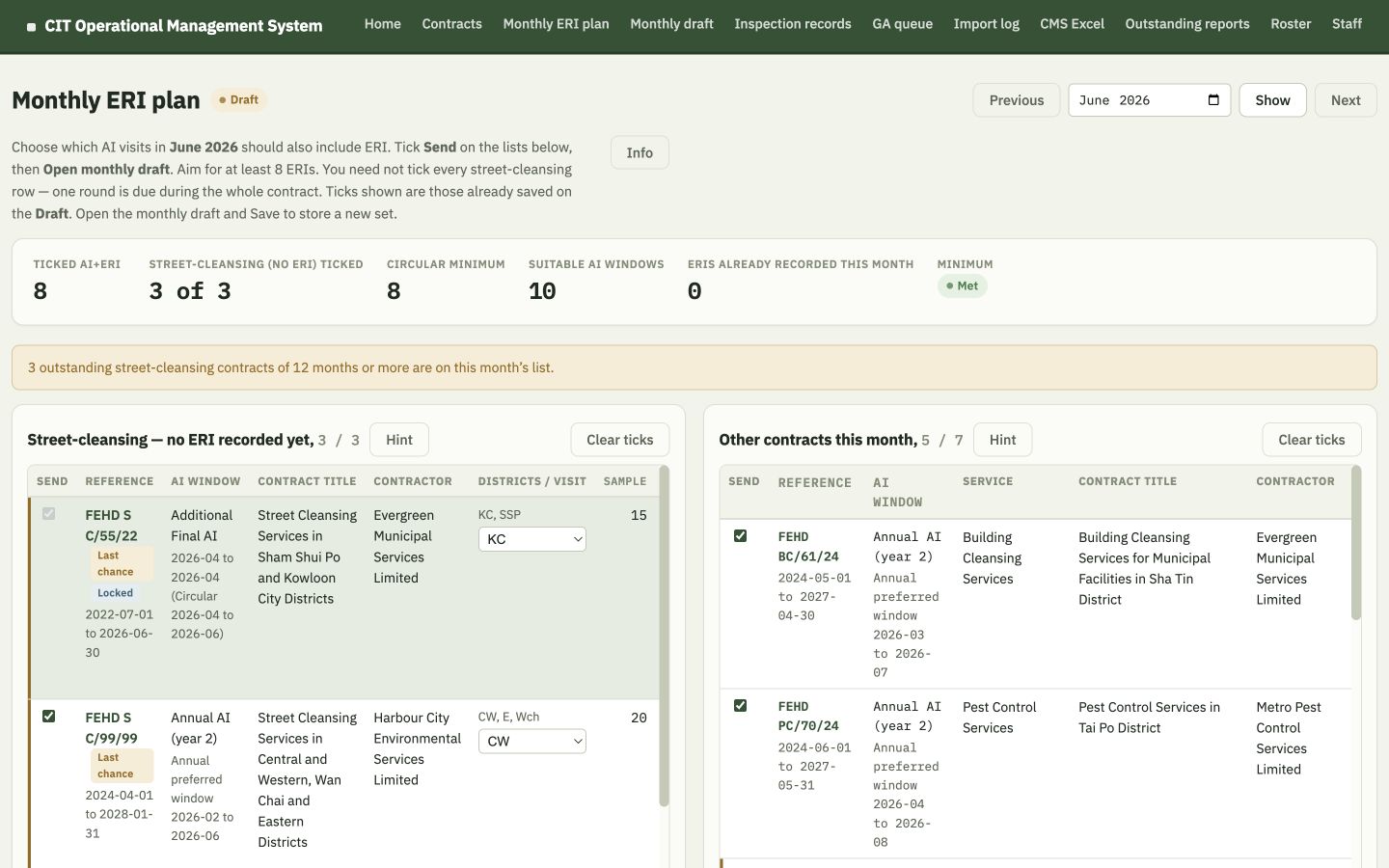1389x868 pixels.
Task: Toggle Send checkbox for FEHD S C/99/99
Action: (48, 716)
